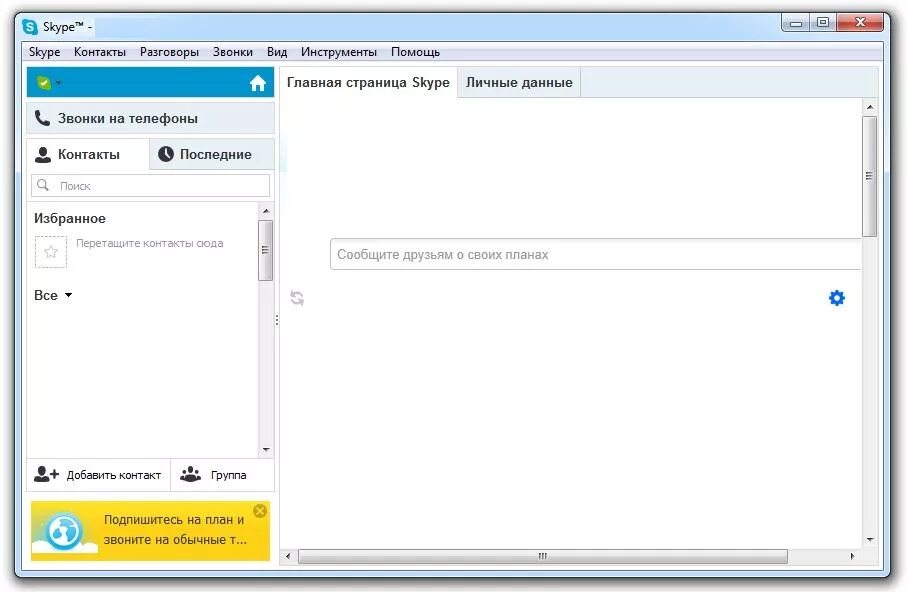Open the Skype menu
The image size is (908, 592).
pos(45,52)
